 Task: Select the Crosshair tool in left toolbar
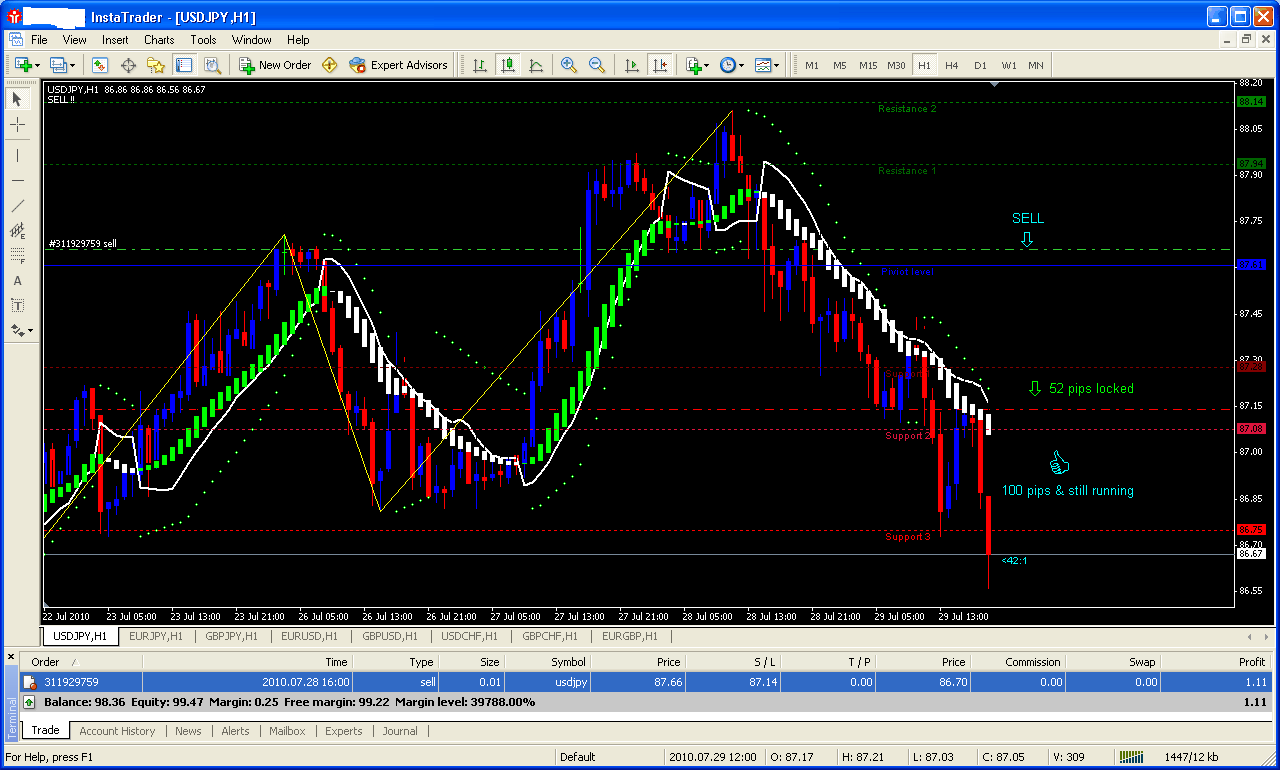tap(17, 125)
